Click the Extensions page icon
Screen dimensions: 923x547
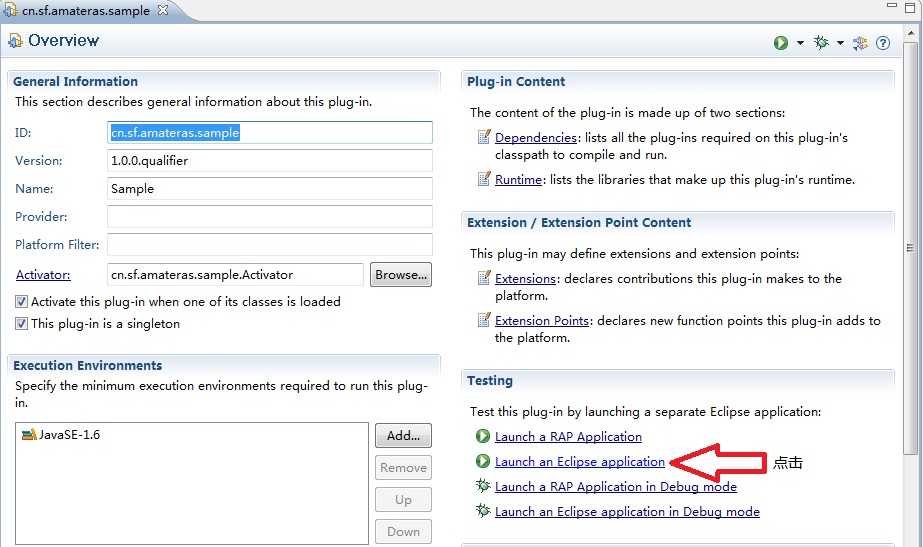pos(483,278)
